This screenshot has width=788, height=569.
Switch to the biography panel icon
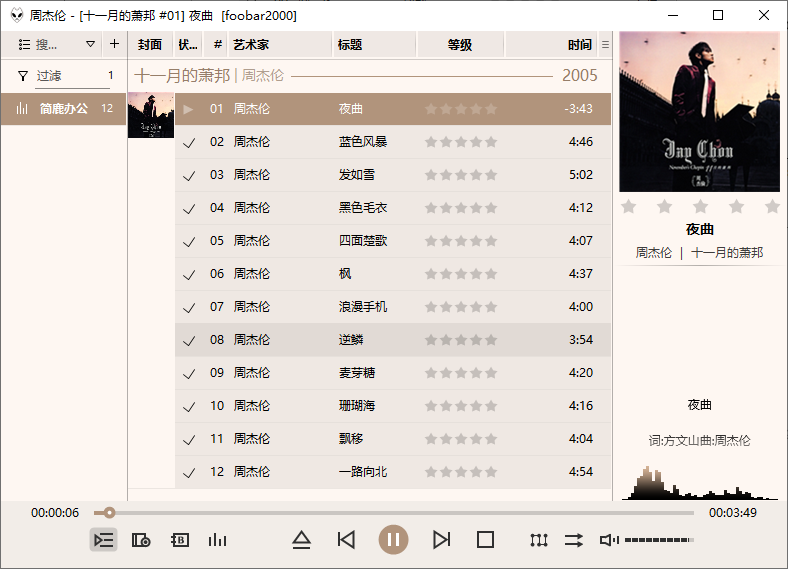pos(180,540)
